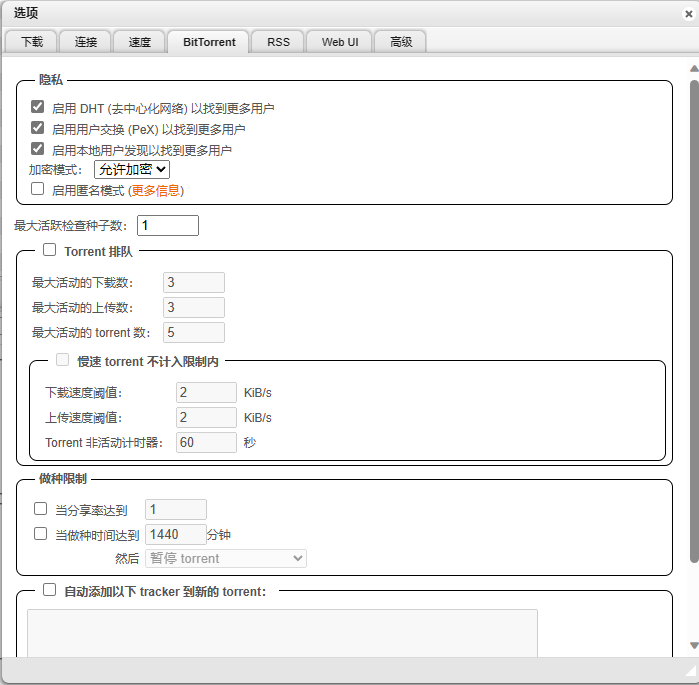This screenshot has height=685, width=699.
Task: Open the 高级 tab
Action: (x=401, y=42)
